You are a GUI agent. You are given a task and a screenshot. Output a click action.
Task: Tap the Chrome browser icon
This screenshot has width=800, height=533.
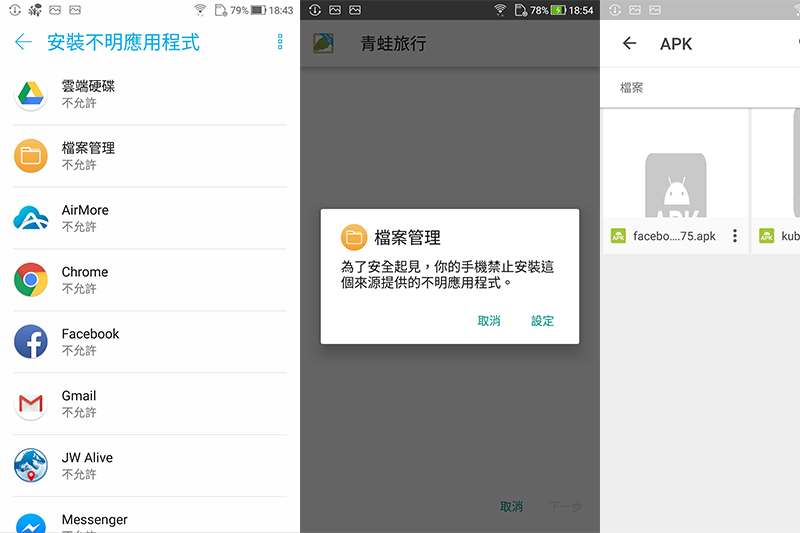(31, 280)
